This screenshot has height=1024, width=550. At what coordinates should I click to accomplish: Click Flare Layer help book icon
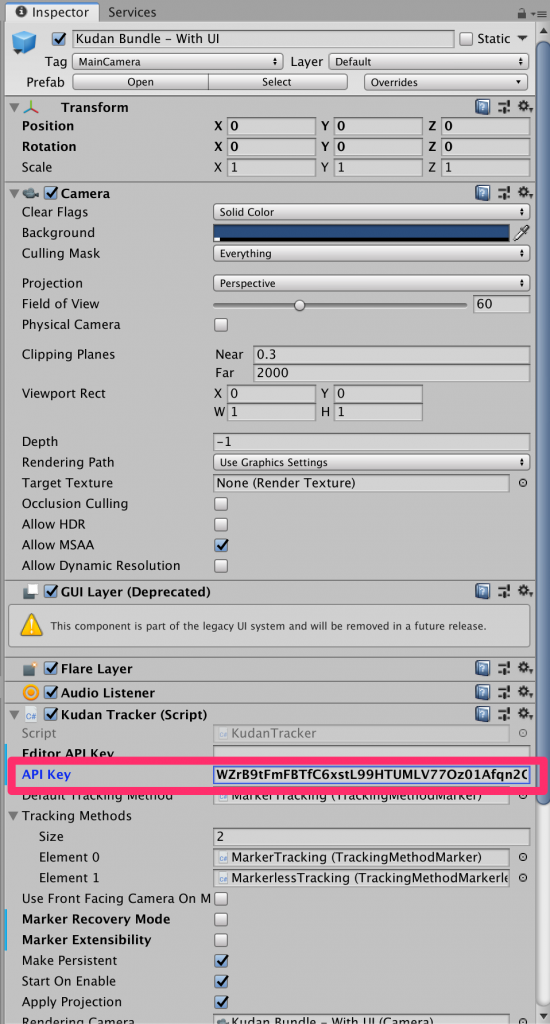(x=483, y=669)
